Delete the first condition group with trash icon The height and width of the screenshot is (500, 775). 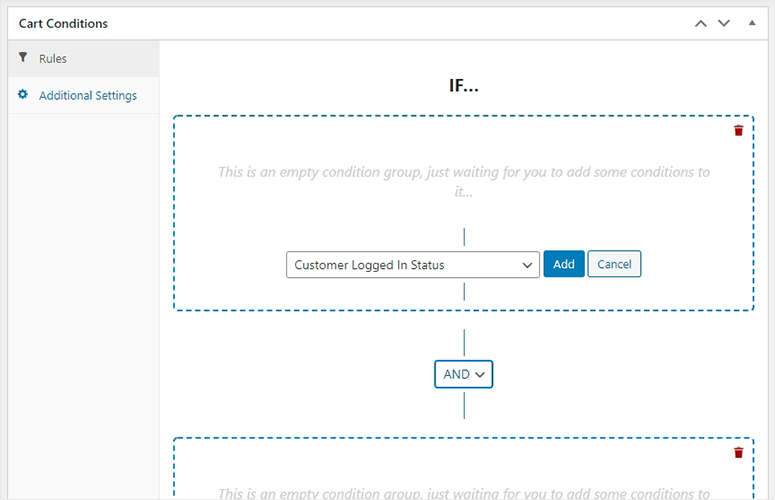(x=738, y=130)
